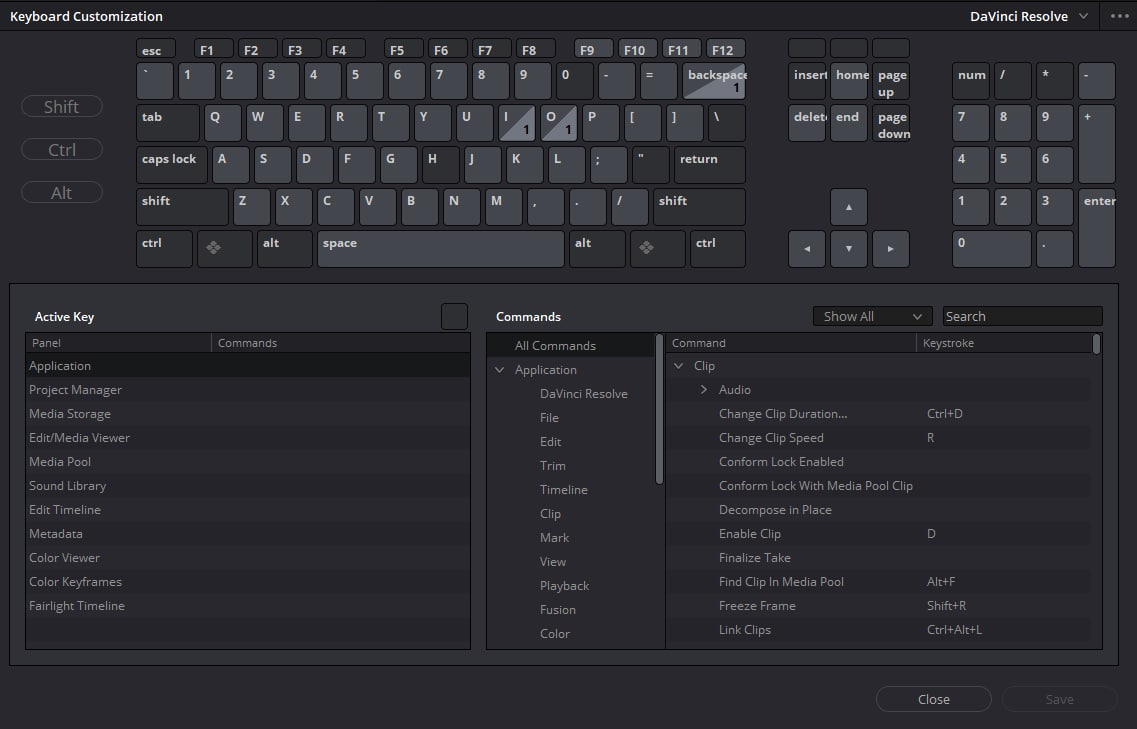This screenshot has width=1137, height=729.
Task: Select the Media Pool panel row
Action: pos(248,461)
